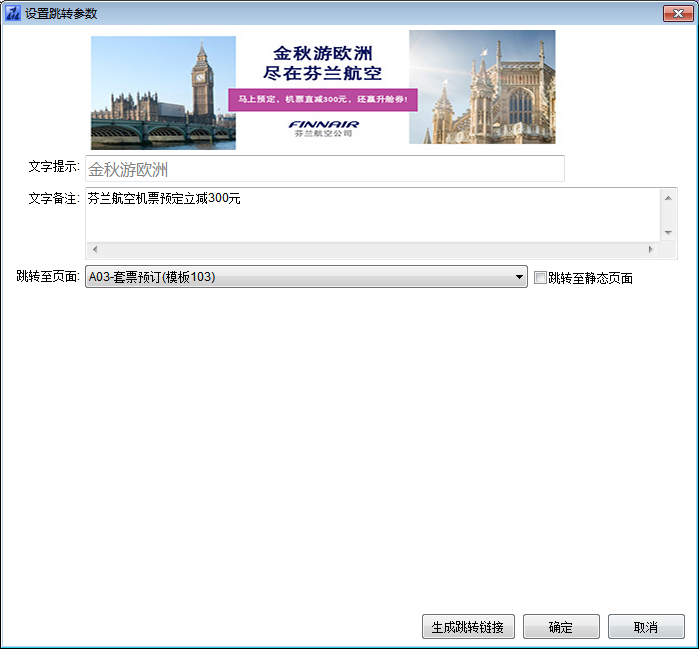Open the 跳转至页面 dropdown list
This screenshot has width=699, height=649.
pos(306,277)
